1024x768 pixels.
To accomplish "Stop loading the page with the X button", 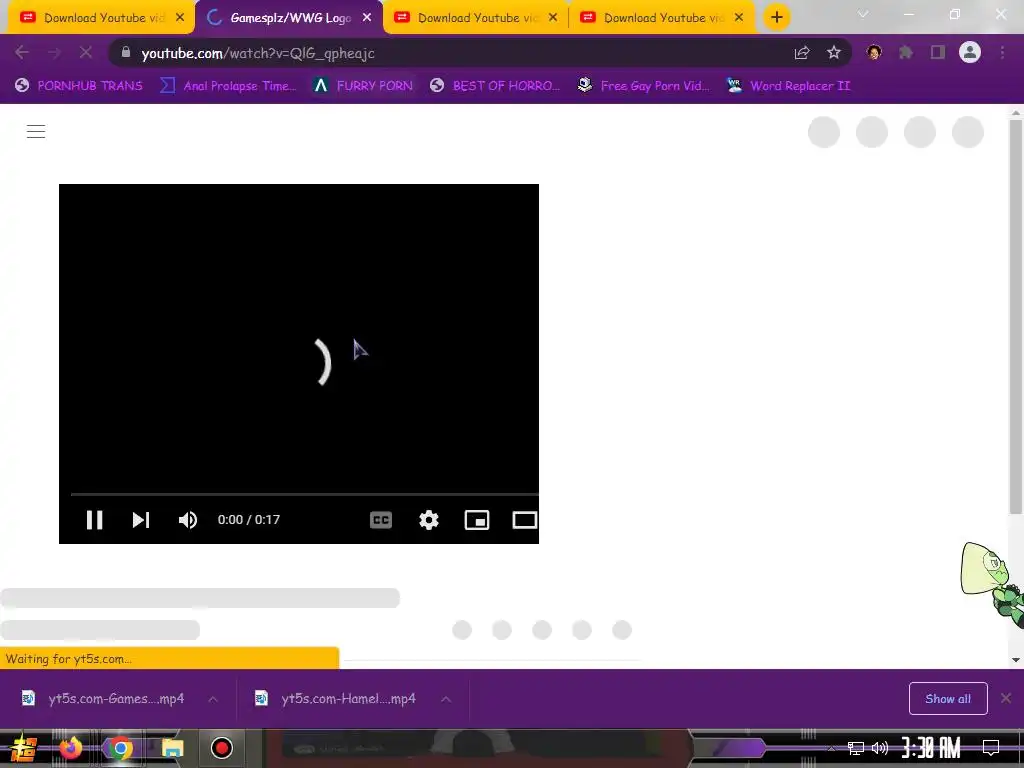I will point(86,53).
